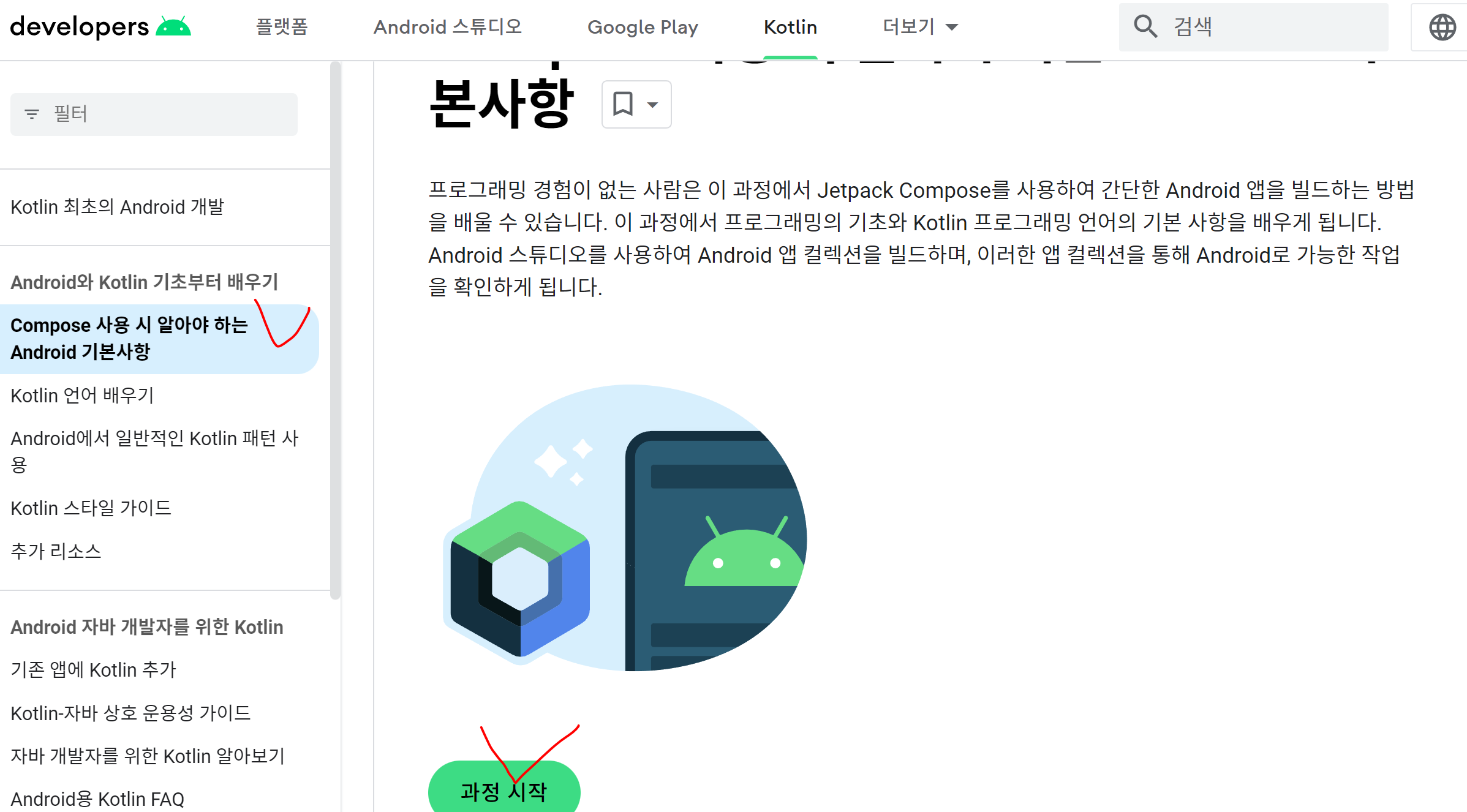The image size is (1467, 812).
Task: Click the sidebar vertical scrollbar
Action: pyautogui.click(x=335, y=331)
